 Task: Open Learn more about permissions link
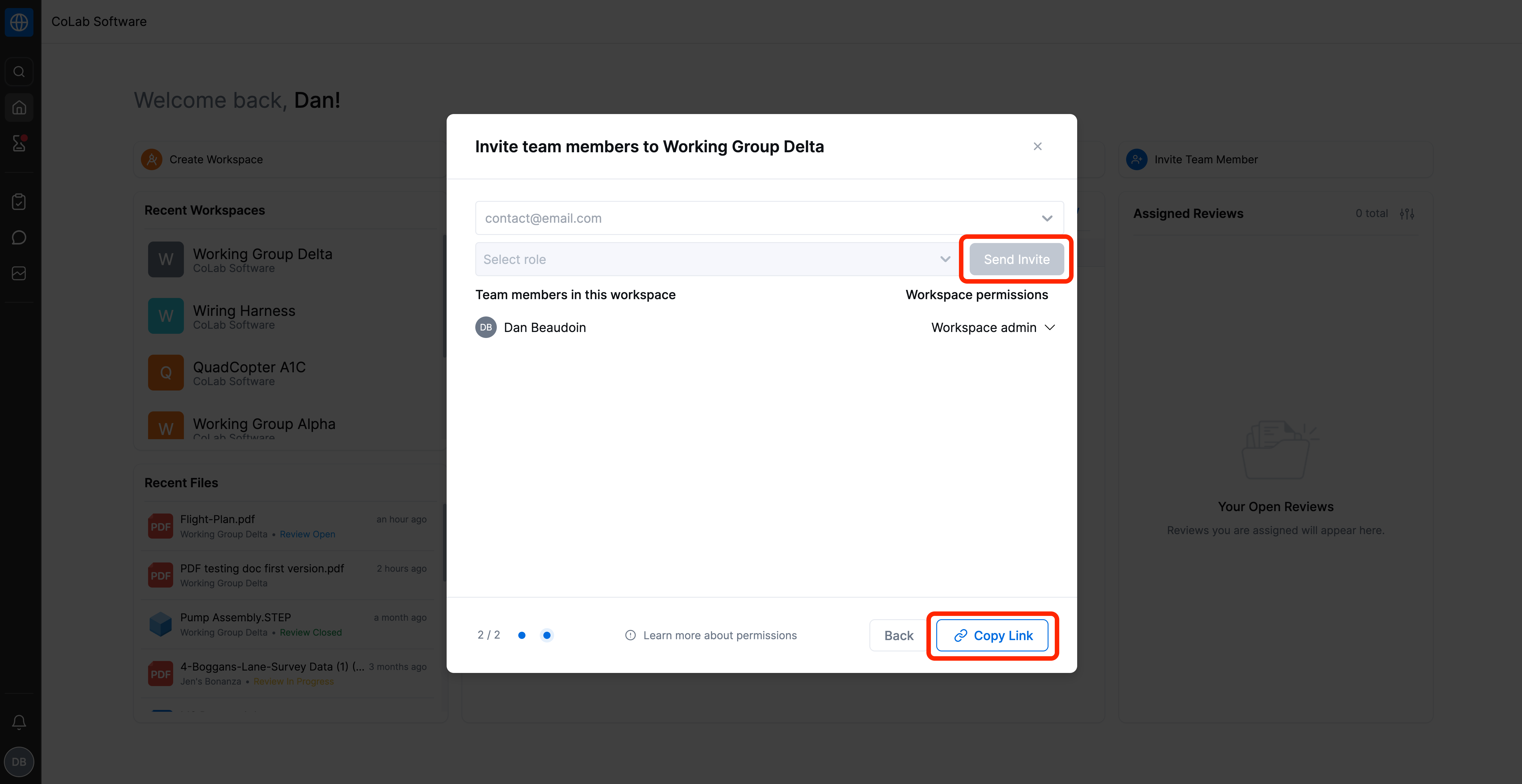point(720,635)
